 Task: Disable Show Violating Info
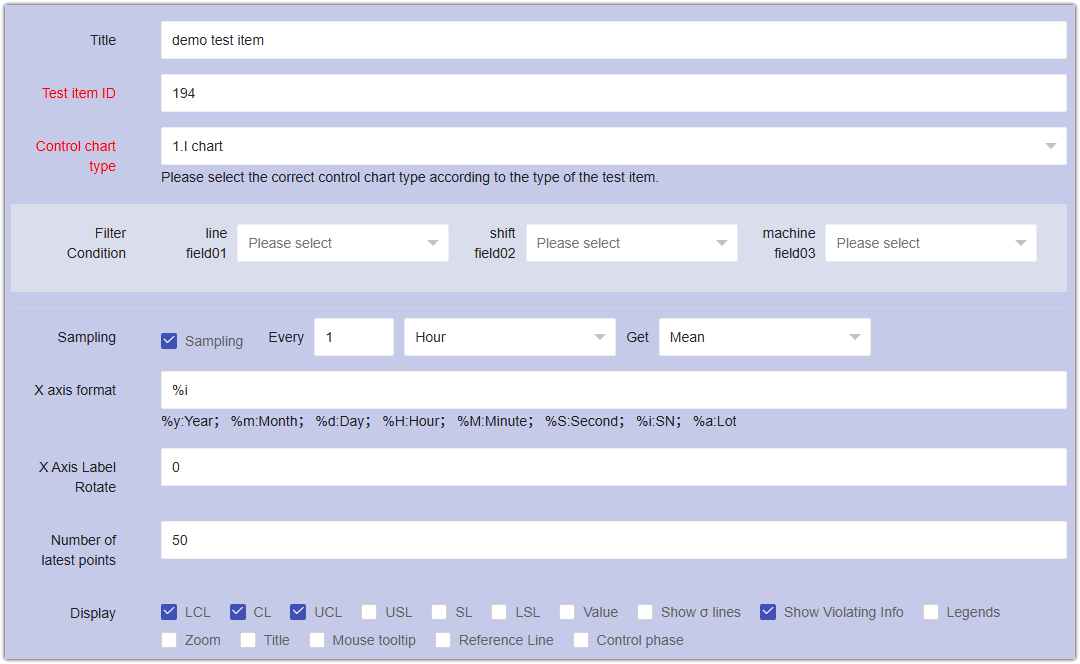point(769,611)
